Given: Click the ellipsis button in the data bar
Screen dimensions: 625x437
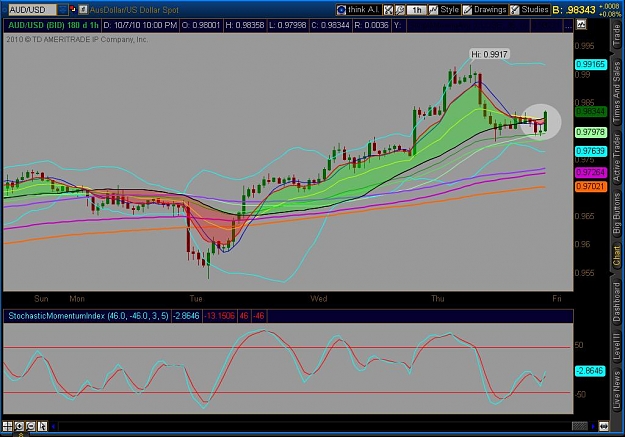Looking at the screenshot, I should point(568,26).
